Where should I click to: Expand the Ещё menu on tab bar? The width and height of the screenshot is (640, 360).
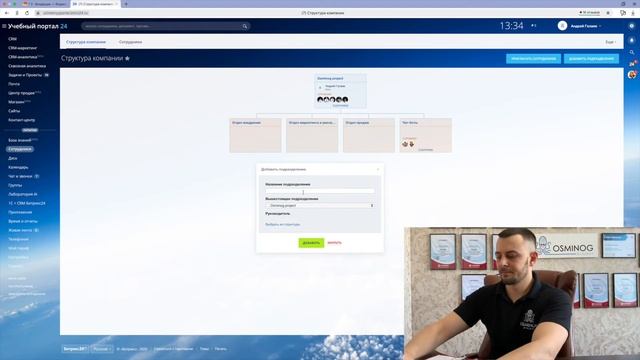611,42
